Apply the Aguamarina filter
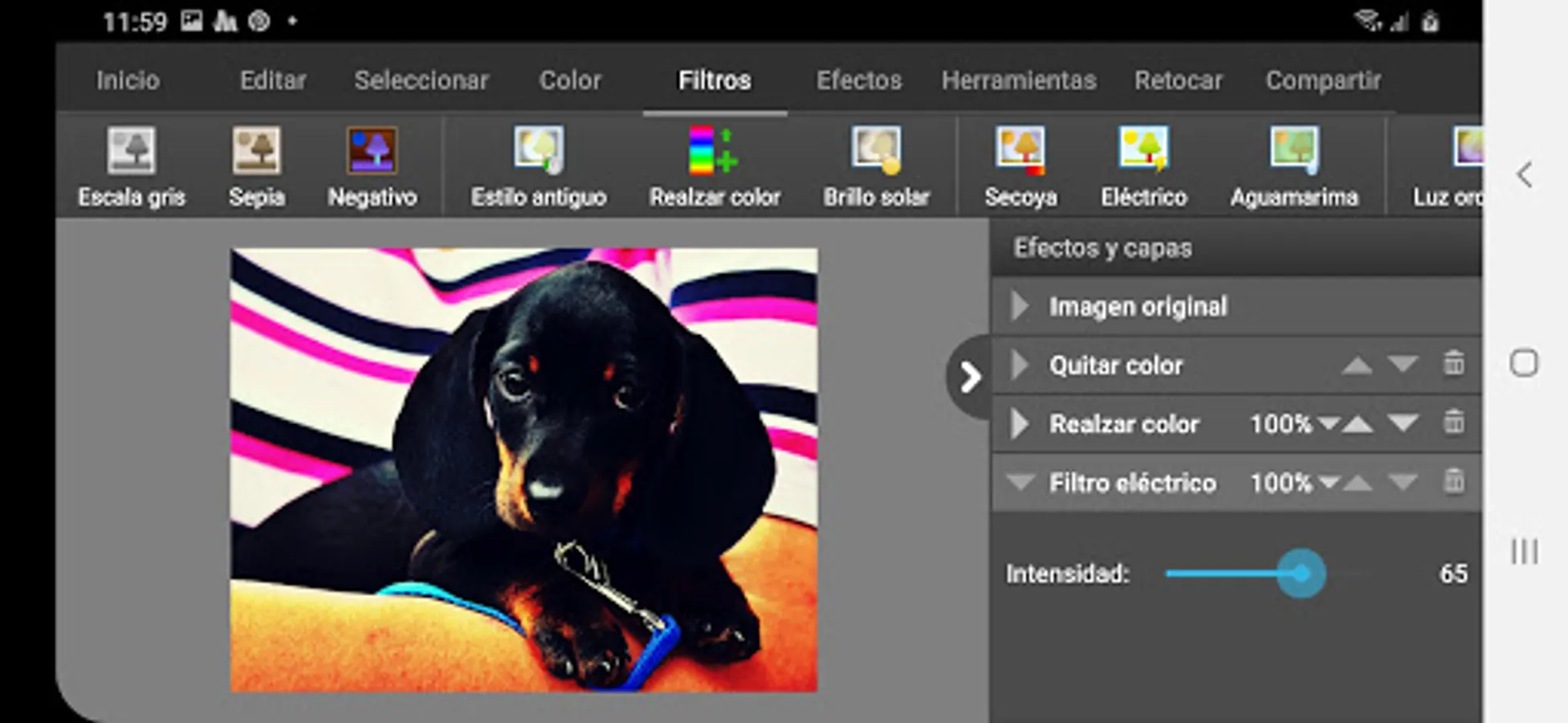Viewport: 1568px width, 723px height. pyautogui.click(x=1294, y=167)
